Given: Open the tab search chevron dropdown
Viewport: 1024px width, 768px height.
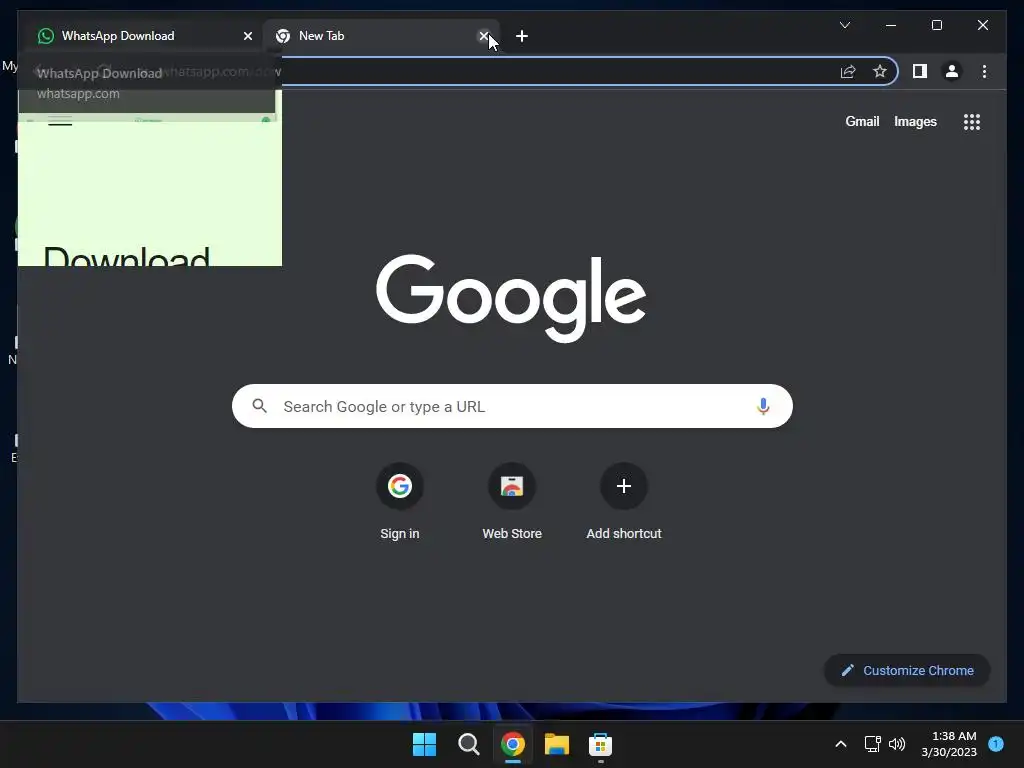Looking at the screenshot, I should pyautogui.click(x=844, y=25).
